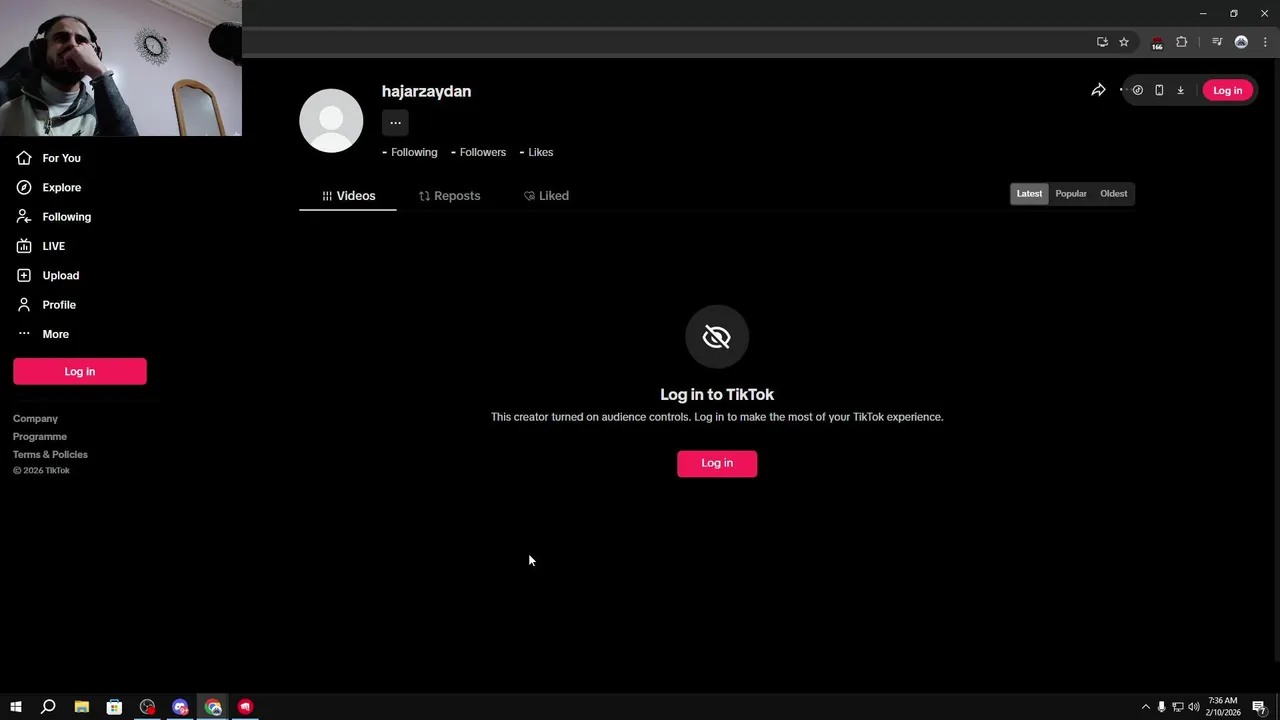This screenshot has height=720, width=1280.
Task: Click the microphone icon in system tray
Action: 1161,707
